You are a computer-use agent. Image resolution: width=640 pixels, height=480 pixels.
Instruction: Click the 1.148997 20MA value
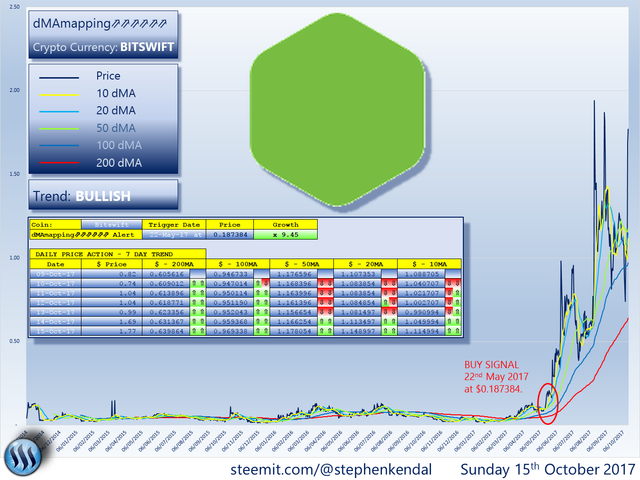click(x=358, y=331)
